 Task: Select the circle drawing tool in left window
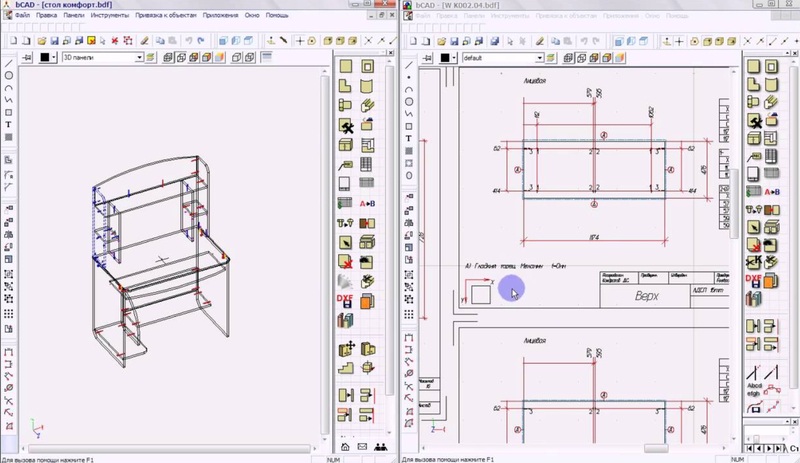(x=9, y=76)
